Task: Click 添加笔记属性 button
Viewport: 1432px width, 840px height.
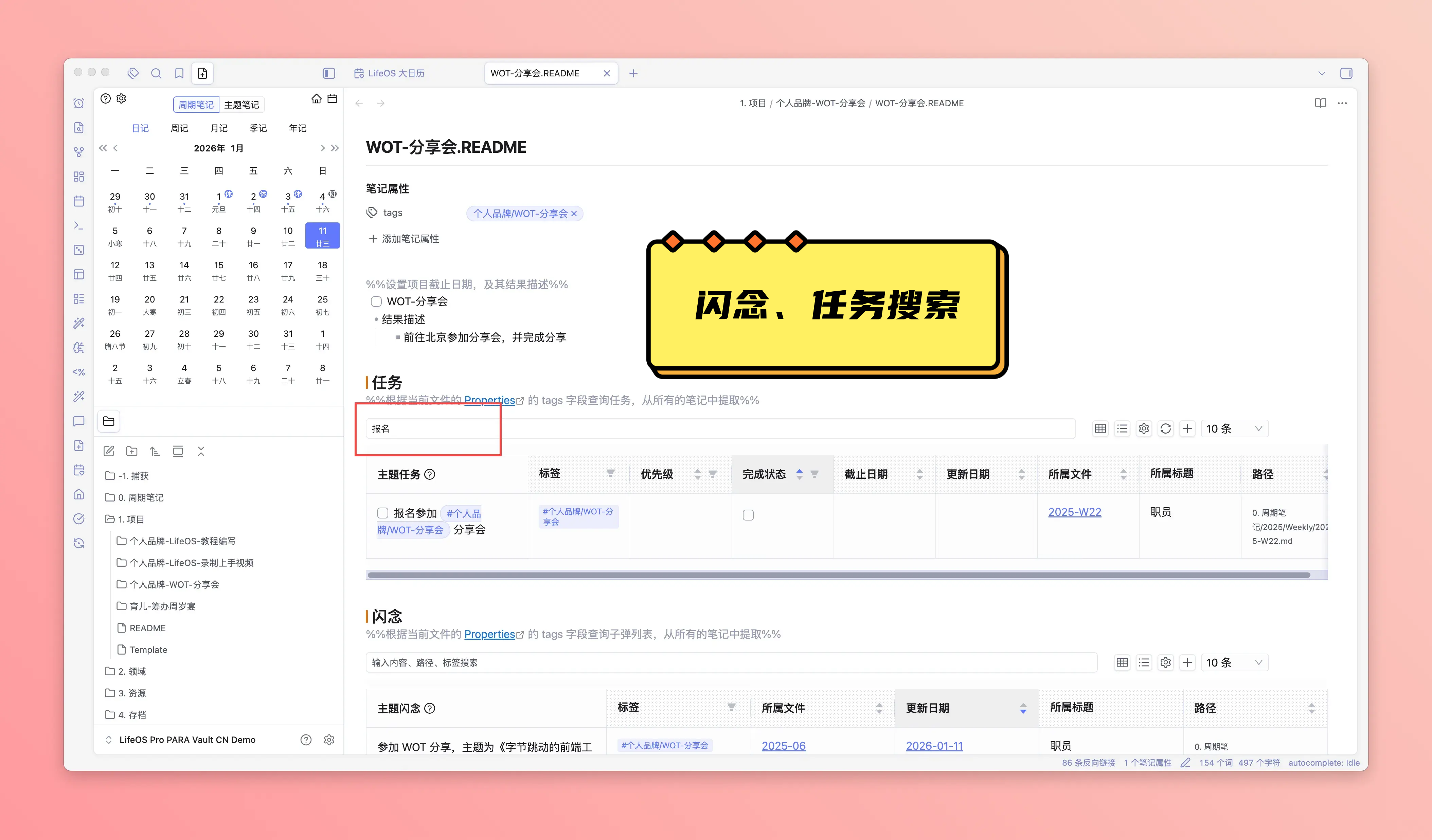Action: [404, 239]
